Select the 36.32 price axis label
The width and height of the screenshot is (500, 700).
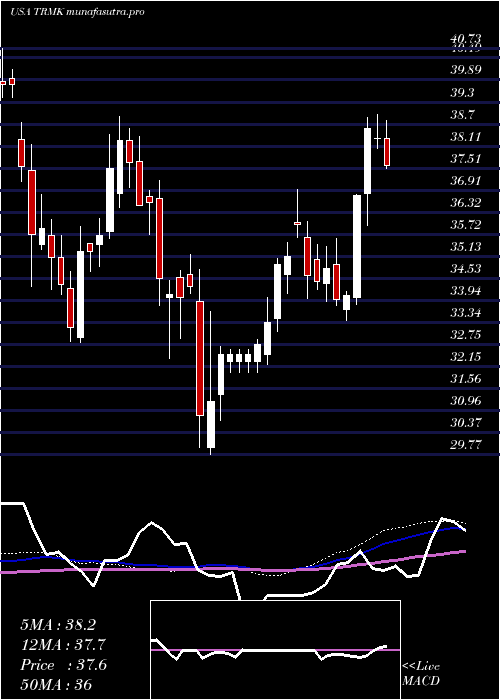coord(466,203)
